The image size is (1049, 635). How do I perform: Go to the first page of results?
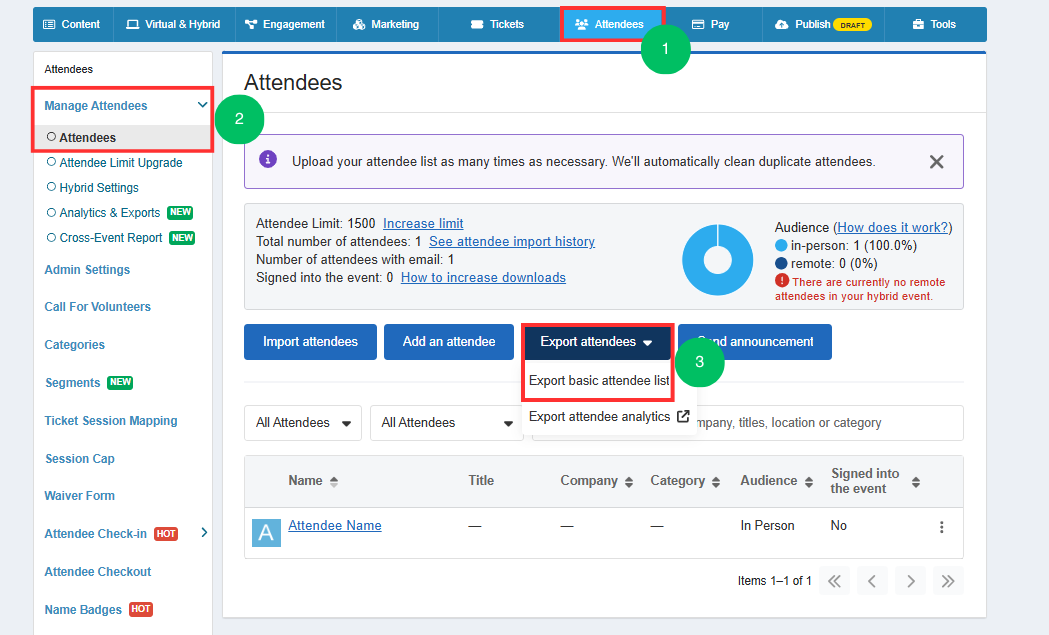point(834,581)
